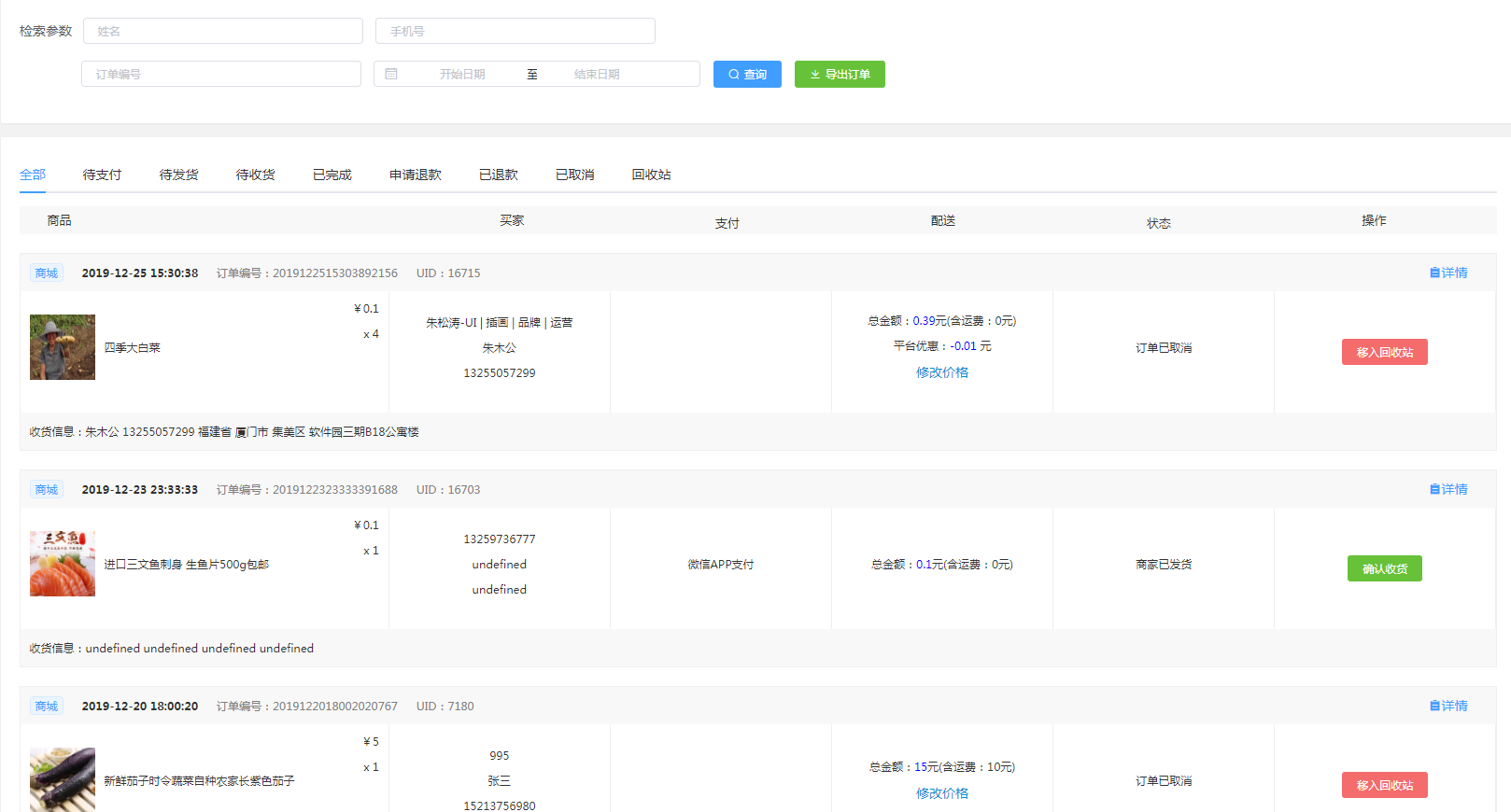Click UID：7180 text
Image resolution: width=1511 pixels, height=812 pixels.
pyautogui.click(x=445, y=706)
